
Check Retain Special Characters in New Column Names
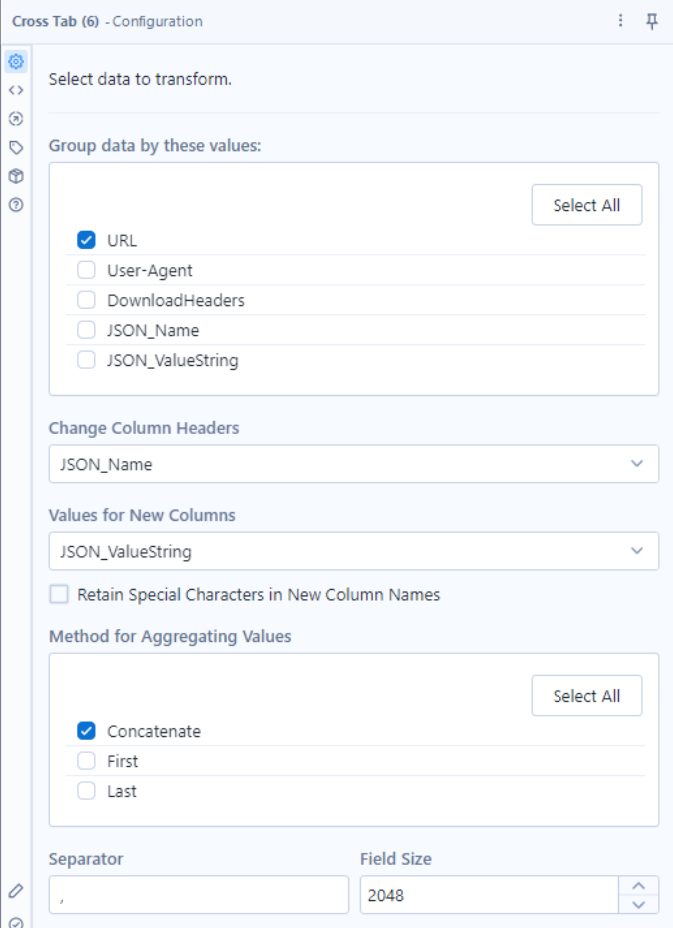coord(59,595)
